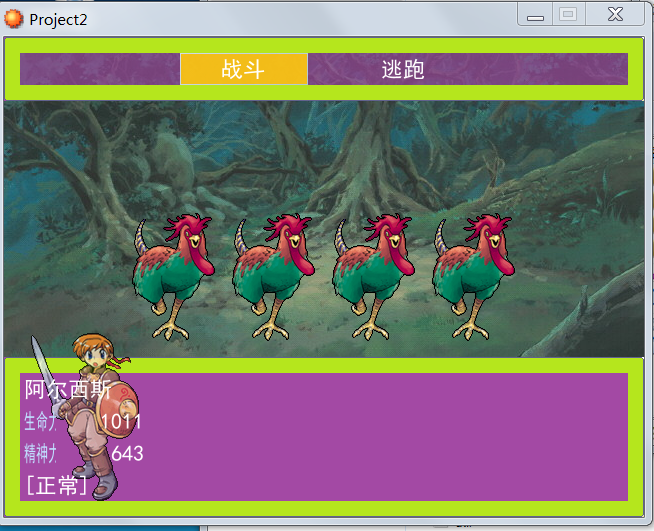Click the third rooster enemy from the left
The height and width of the screenshot is (531, 654).
point(374,277)
